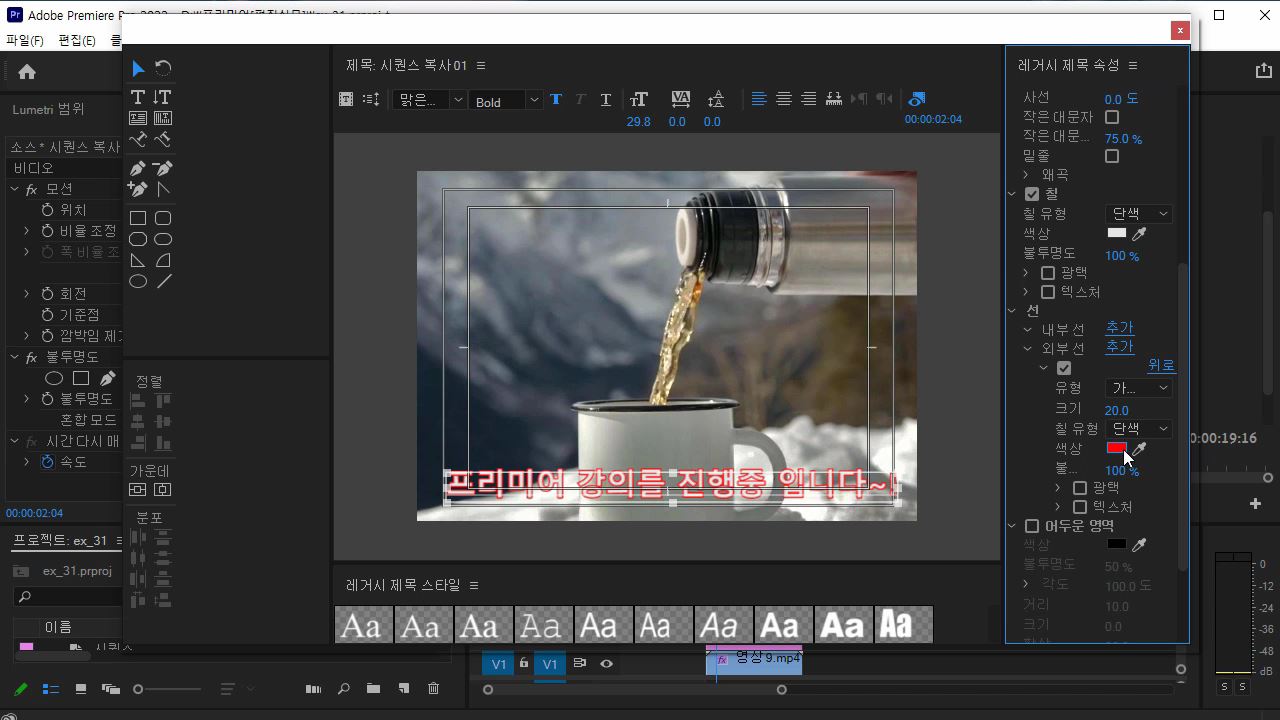Image resolution: width=1280 pixels, height=720 pixels.
Task: Open the 파일(F) menu
Action: click(x=25, y=41)
